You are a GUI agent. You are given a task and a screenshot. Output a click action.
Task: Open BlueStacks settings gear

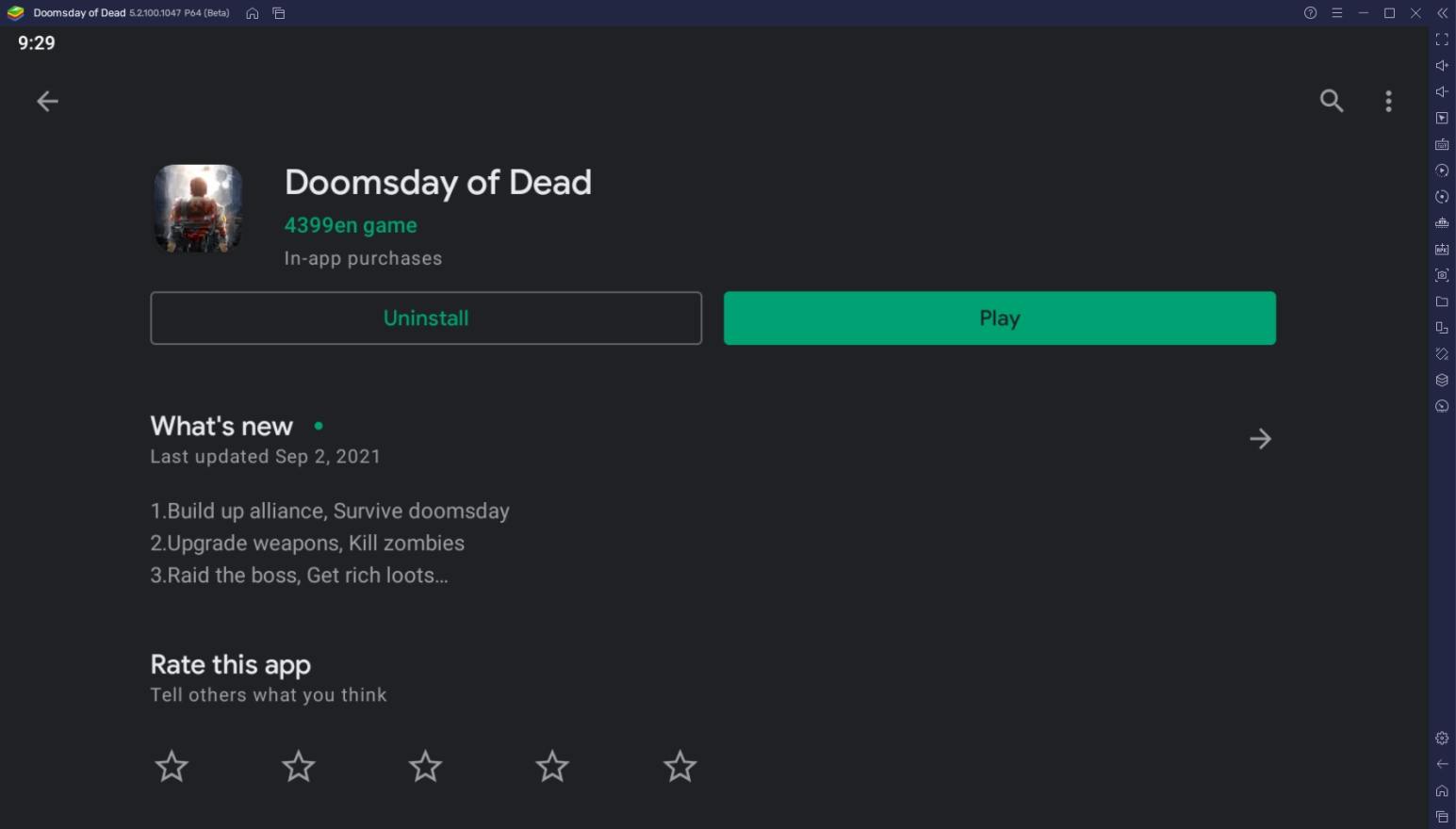tap(1442, 739)
